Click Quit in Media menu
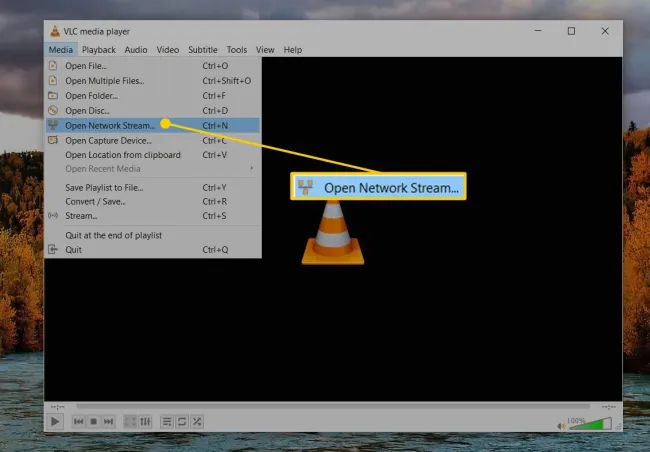Viewport: 650px width, 452px height. coord(73,249)
